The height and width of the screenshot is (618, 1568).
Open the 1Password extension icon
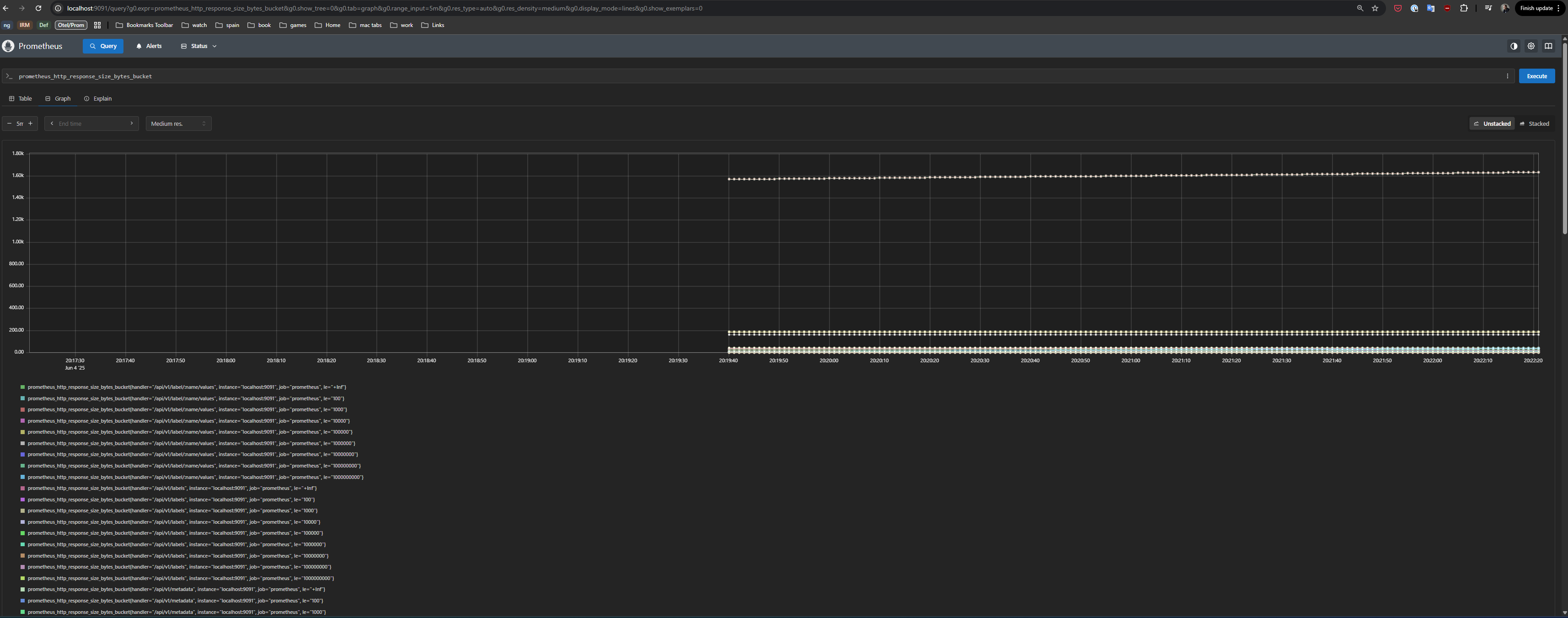coord(1414,9)
